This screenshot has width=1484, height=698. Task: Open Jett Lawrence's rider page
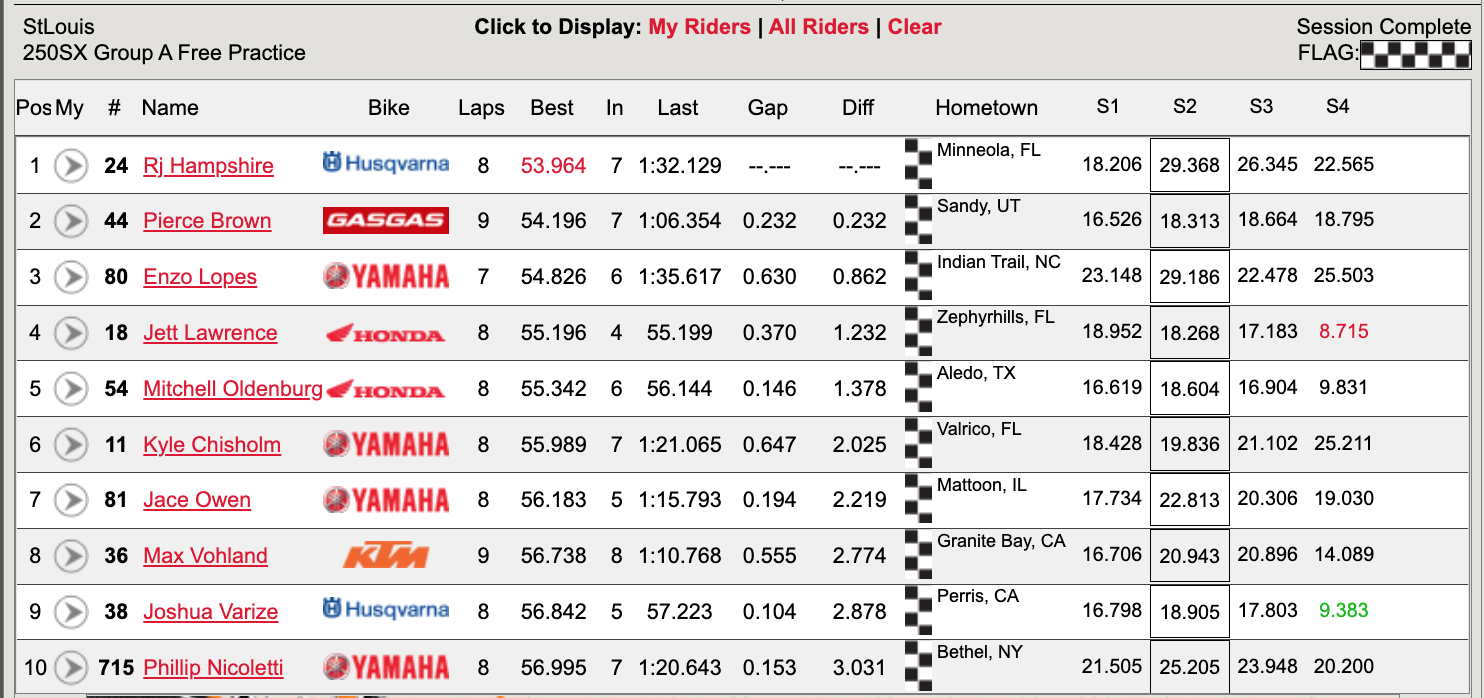(x=210, y=332)
